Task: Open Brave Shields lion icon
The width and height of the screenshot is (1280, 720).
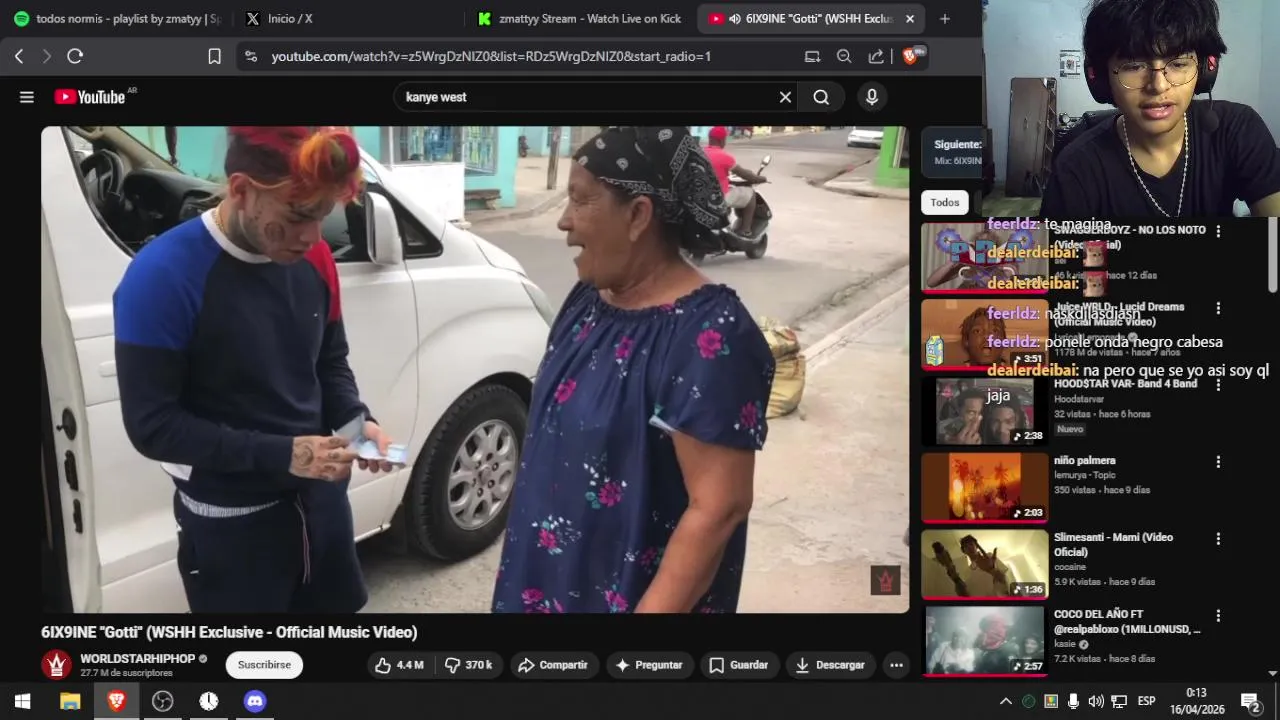Action: [911, 57]
